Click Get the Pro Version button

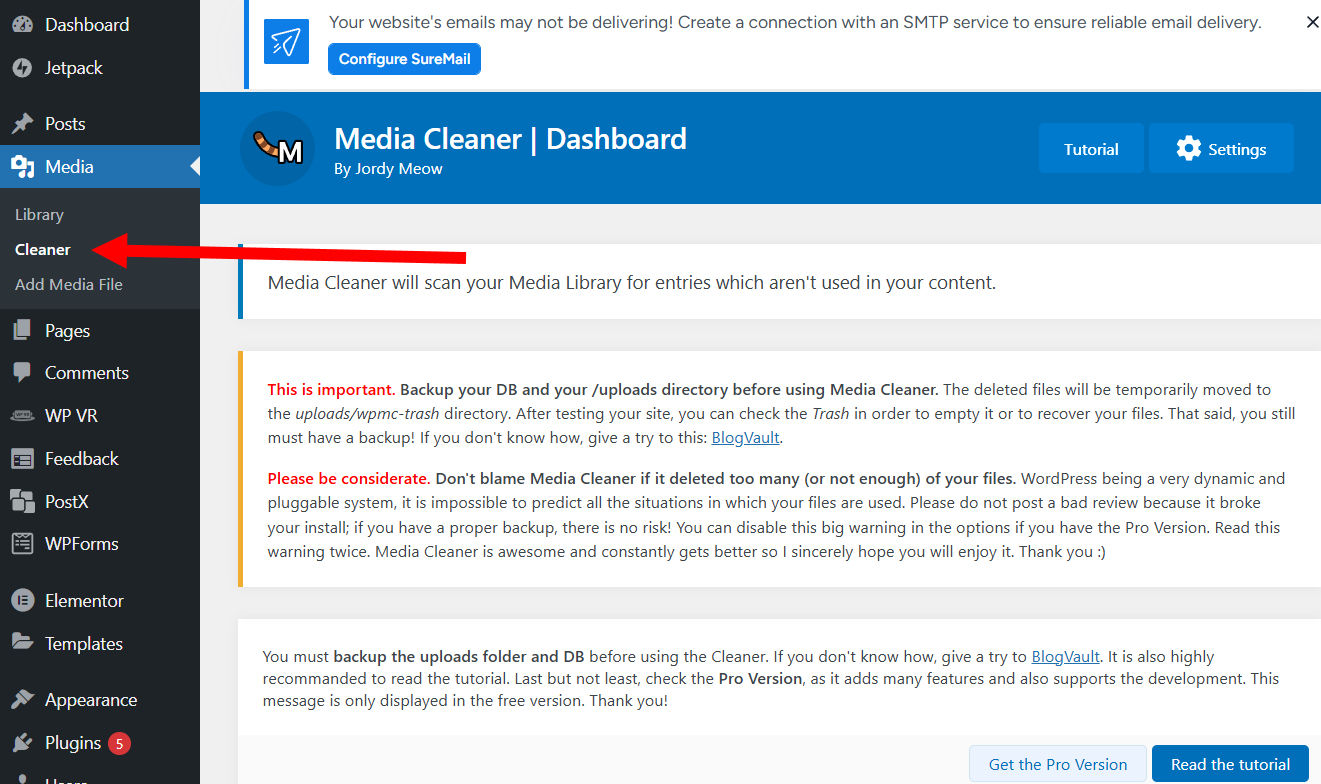[1058, 764]
